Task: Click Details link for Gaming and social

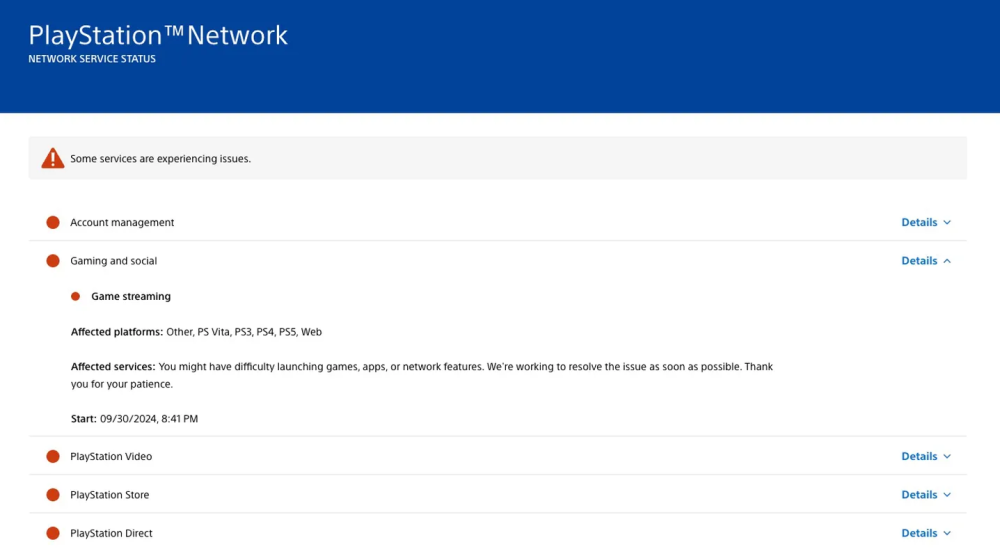Action: [x=919, y=261]
